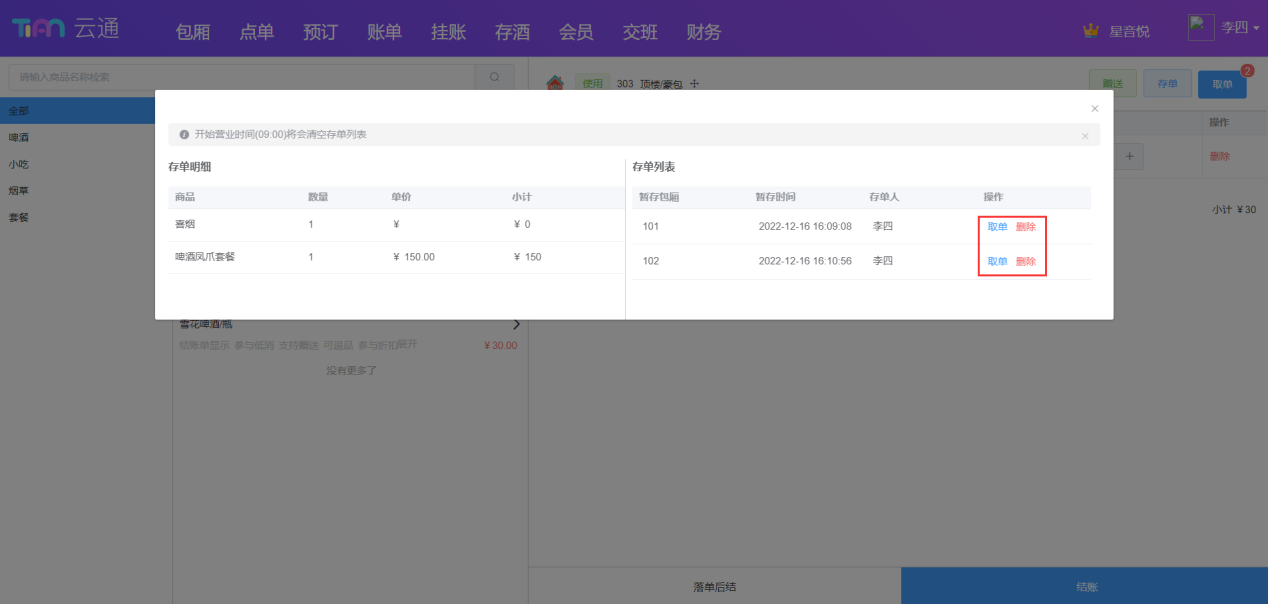Click the 没有更多了 end-of-list text
Screen dimensions: 1268x604
351,371
